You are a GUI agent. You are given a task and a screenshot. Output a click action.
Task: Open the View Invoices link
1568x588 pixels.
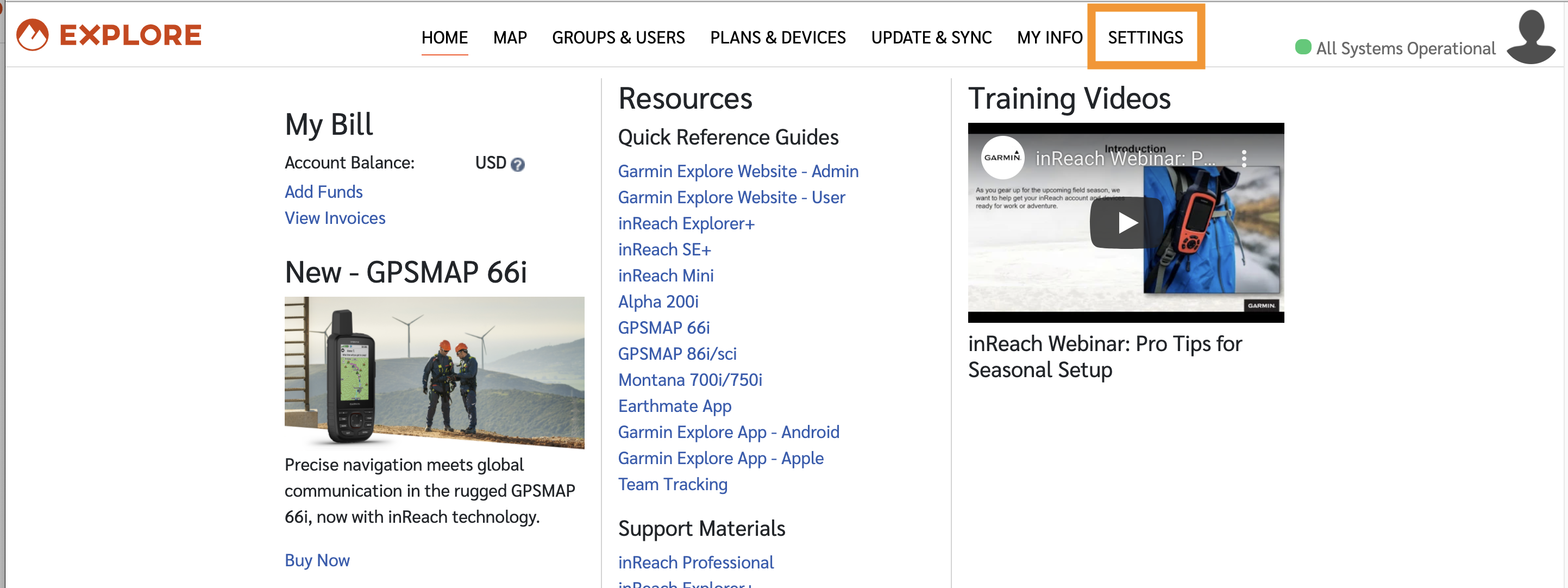[x=335, y=218]
